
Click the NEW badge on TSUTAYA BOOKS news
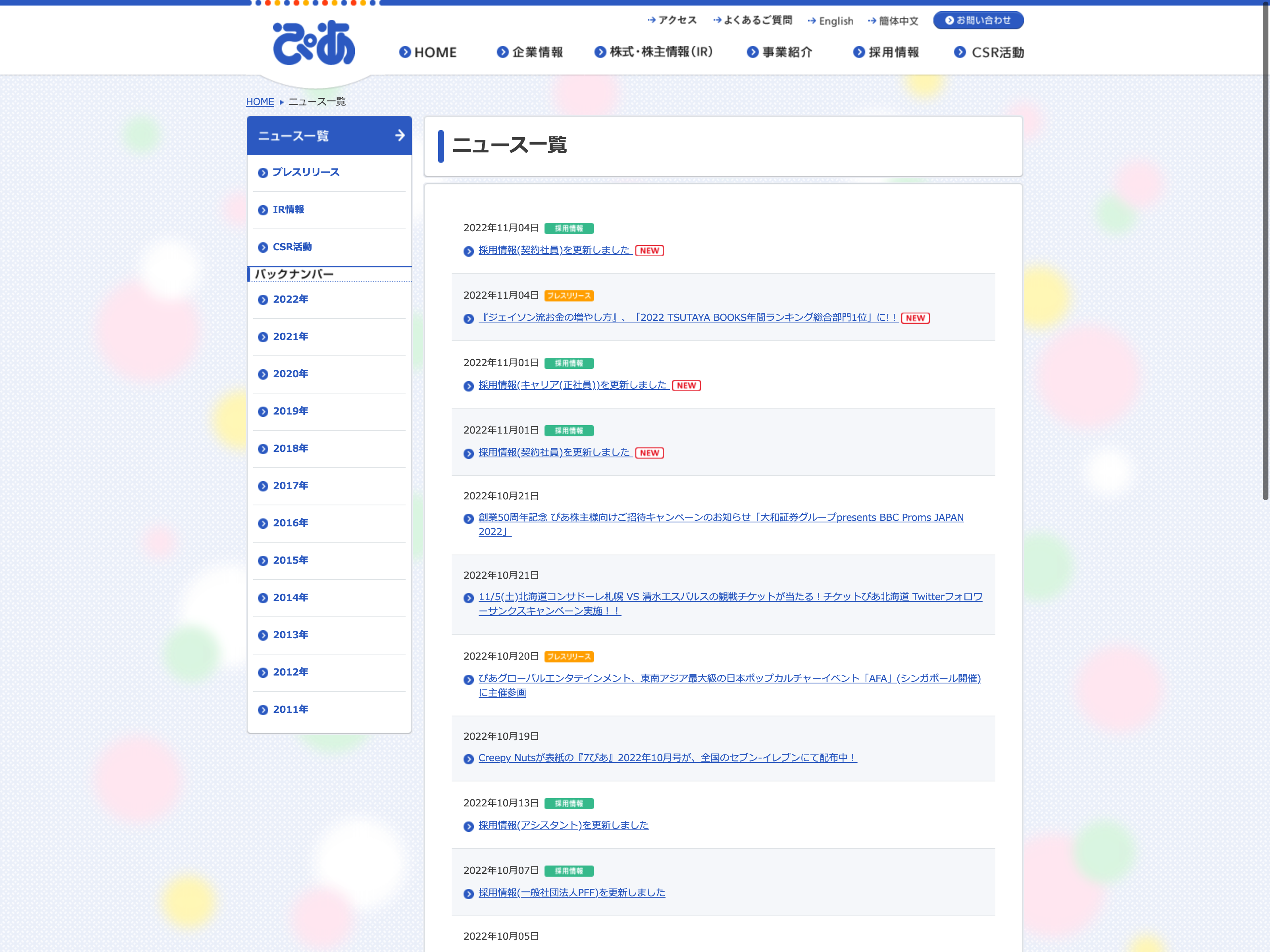pos(915,318)
